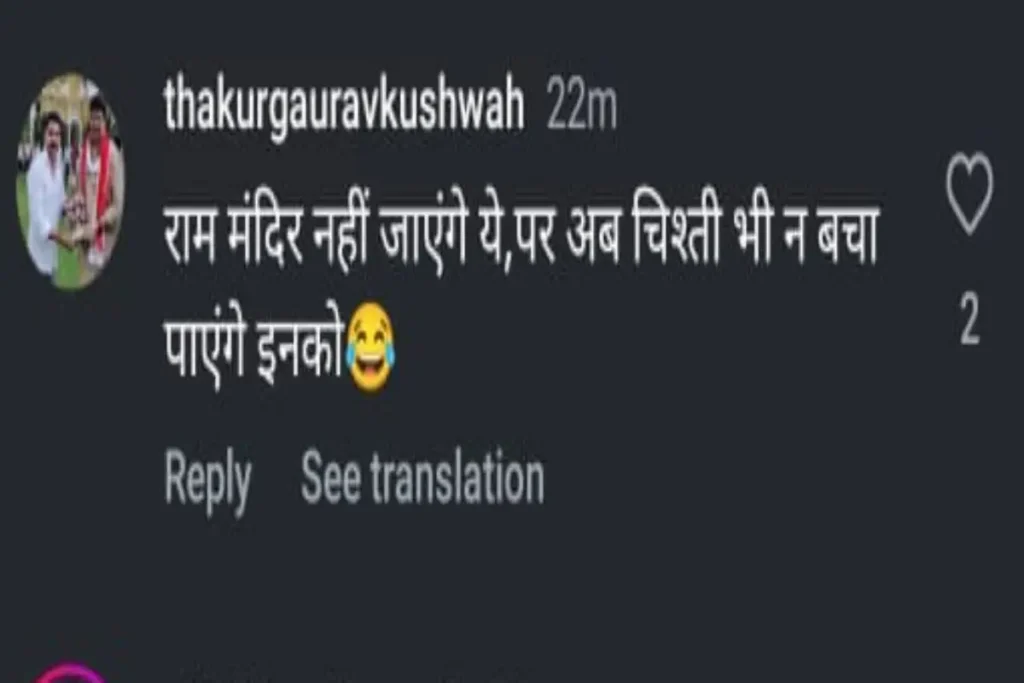This screenshot has height=683, width=1024.
Task: Click the laughing tears emoji in comment
Action: tap(370, 347)
